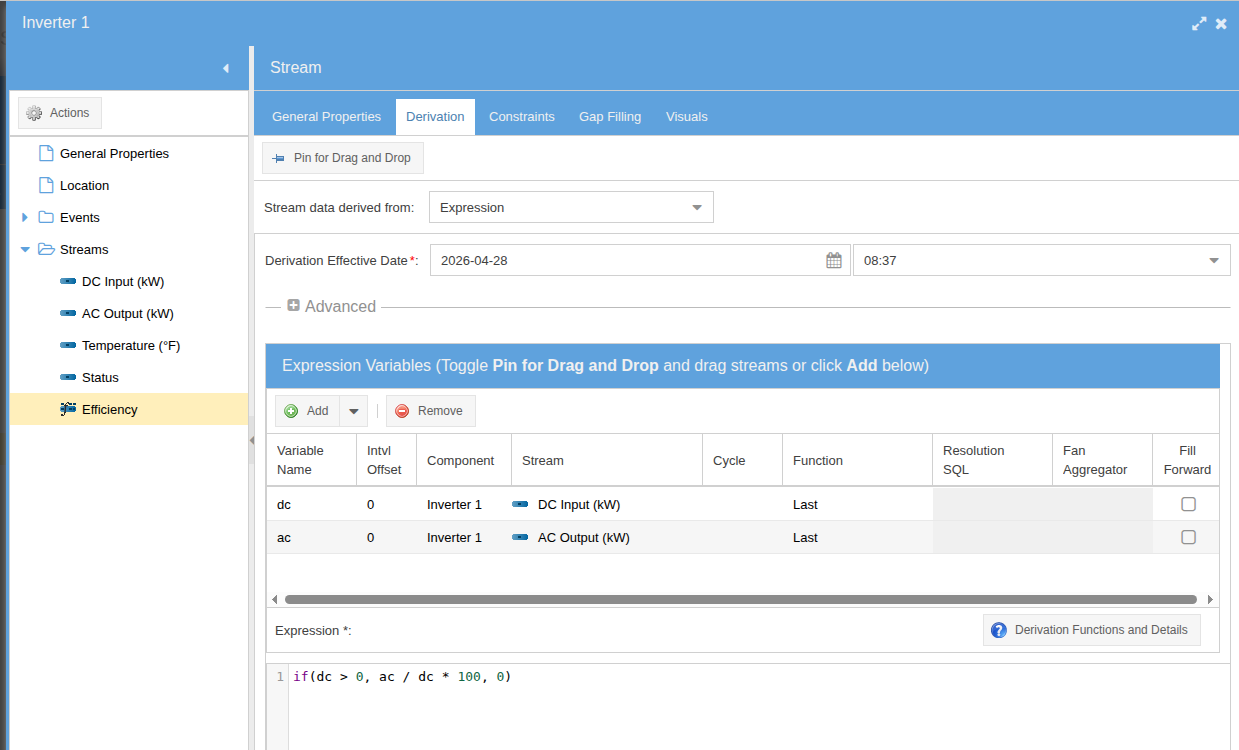Open the Visuals tab

[x=687, y=117]
